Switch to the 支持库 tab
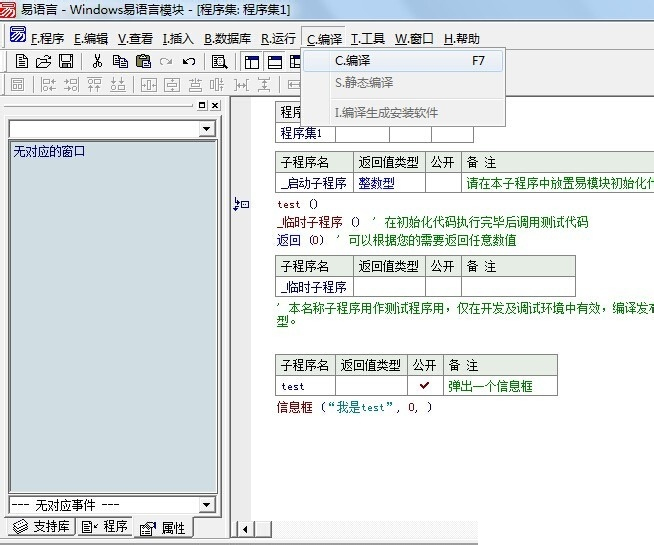 click(x=40, y=526)
